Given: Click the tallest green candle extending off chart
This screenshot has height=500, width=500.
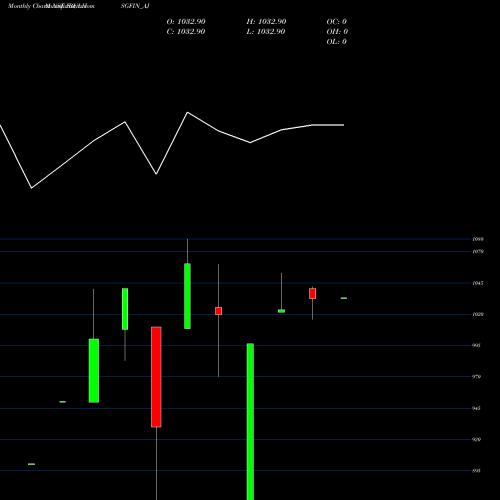Looking at the screenshot, I should (x=250, y=421).
